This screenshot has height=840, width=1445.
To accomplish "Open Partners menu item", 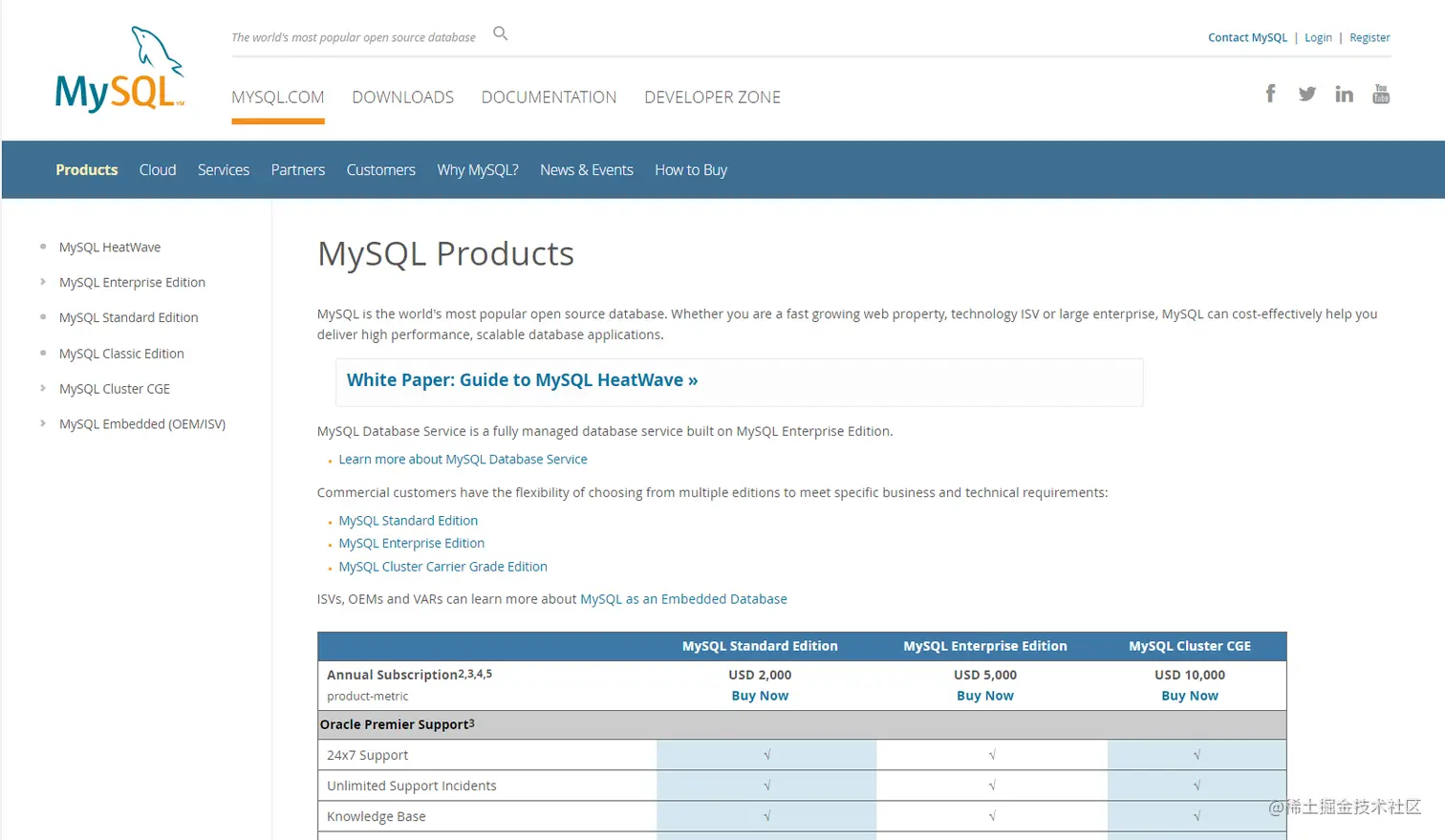I will pos(298,170).
